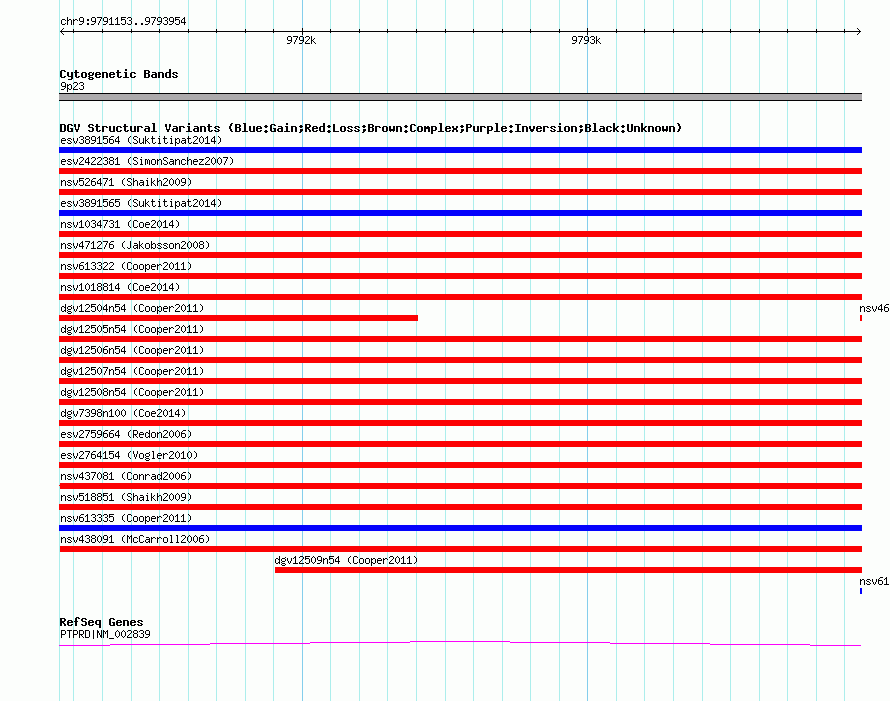Click the RefSeq Genes track title

pyautogui.click(x=101, y=622)
